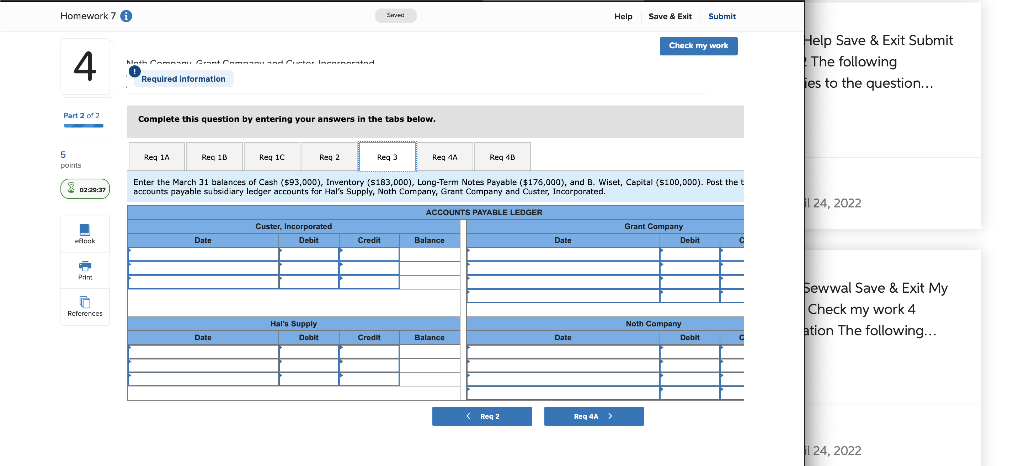Switch to the Req 1B tab
Screen dimensions: 1024x466
point(214,157)
